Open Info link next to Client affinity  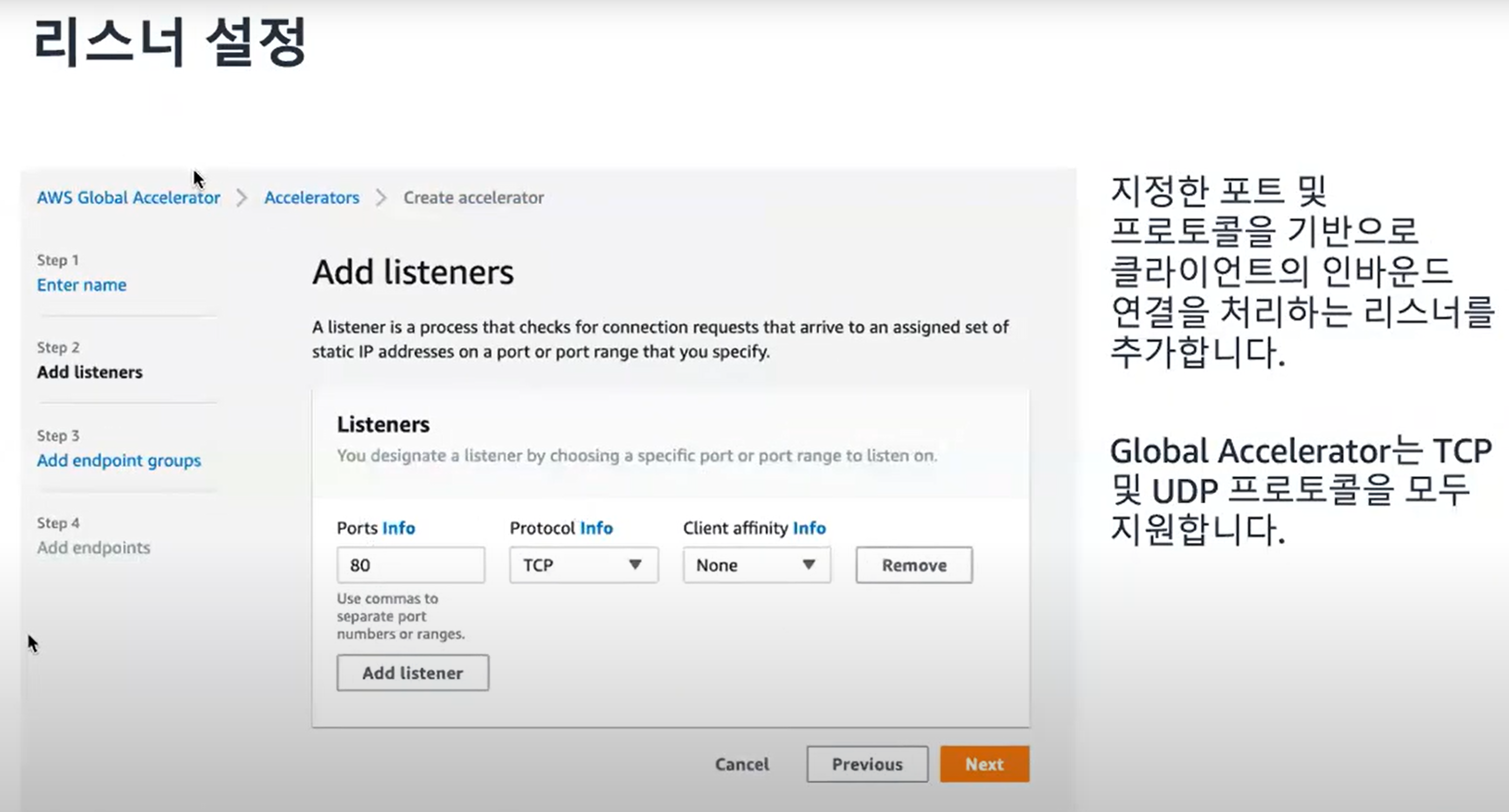pyautogui.click(x=809, y=528)
